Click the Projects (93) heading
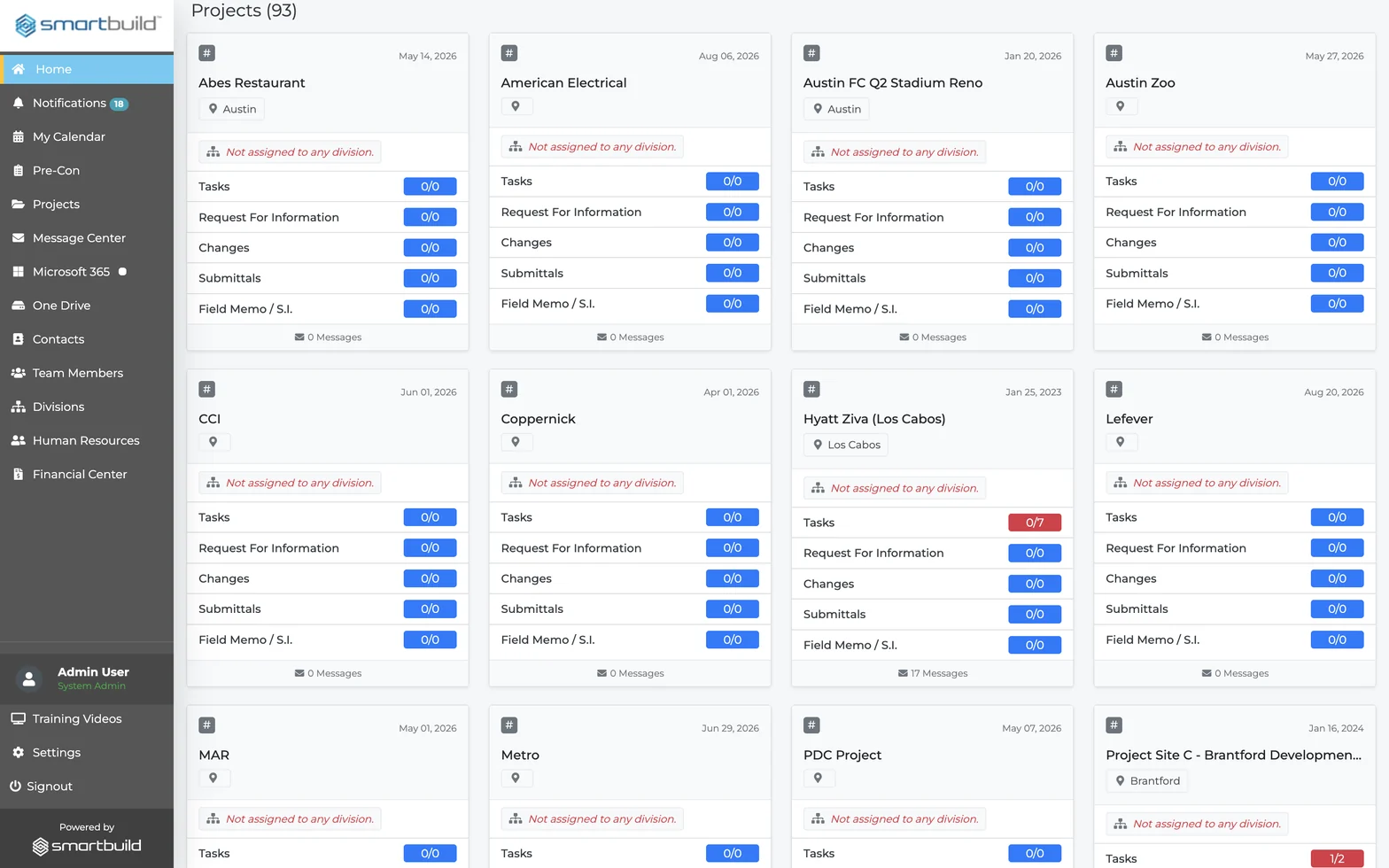This screenshot has width=1389, height=868. (x=244, y=11)
